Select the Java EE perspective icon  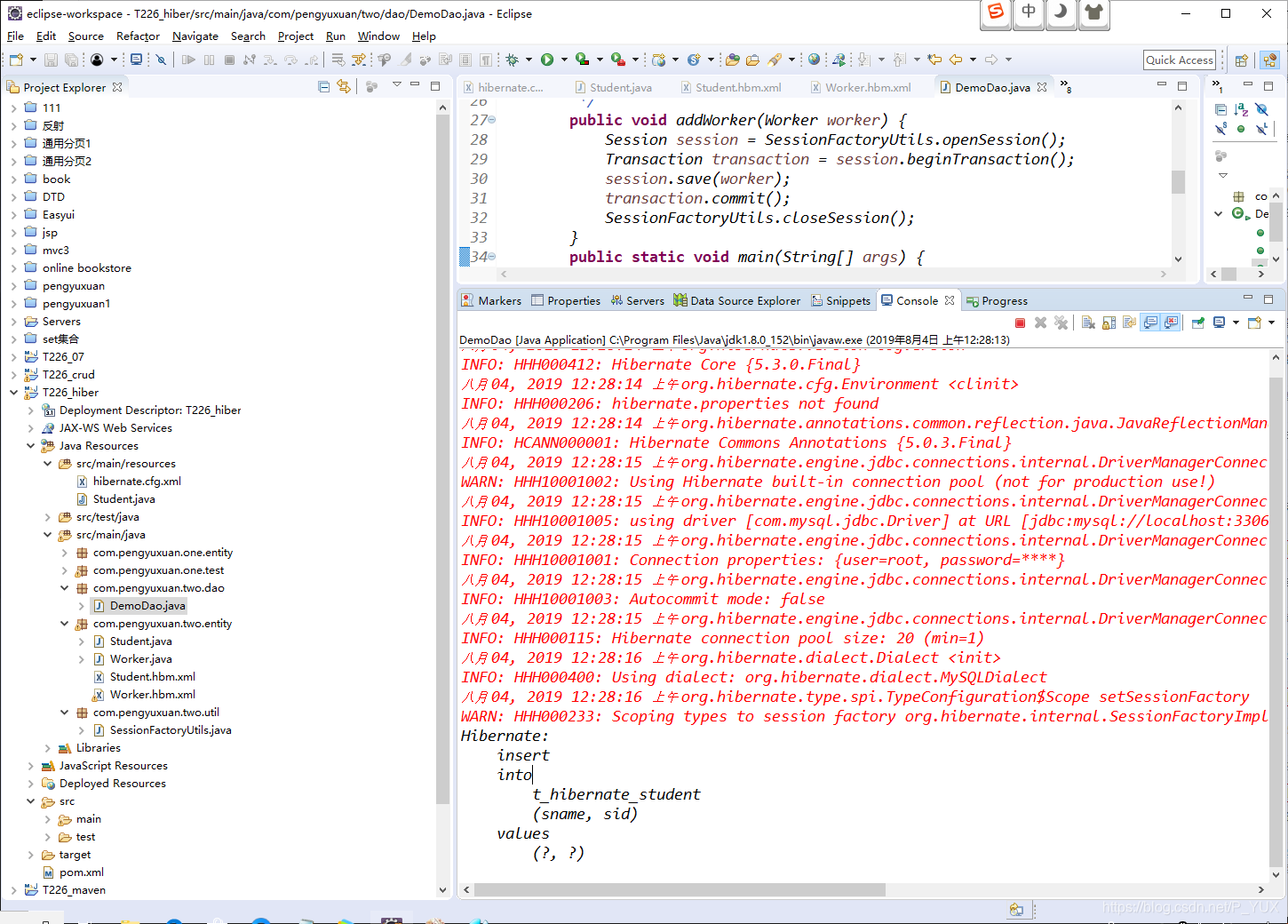point(1269,60)
